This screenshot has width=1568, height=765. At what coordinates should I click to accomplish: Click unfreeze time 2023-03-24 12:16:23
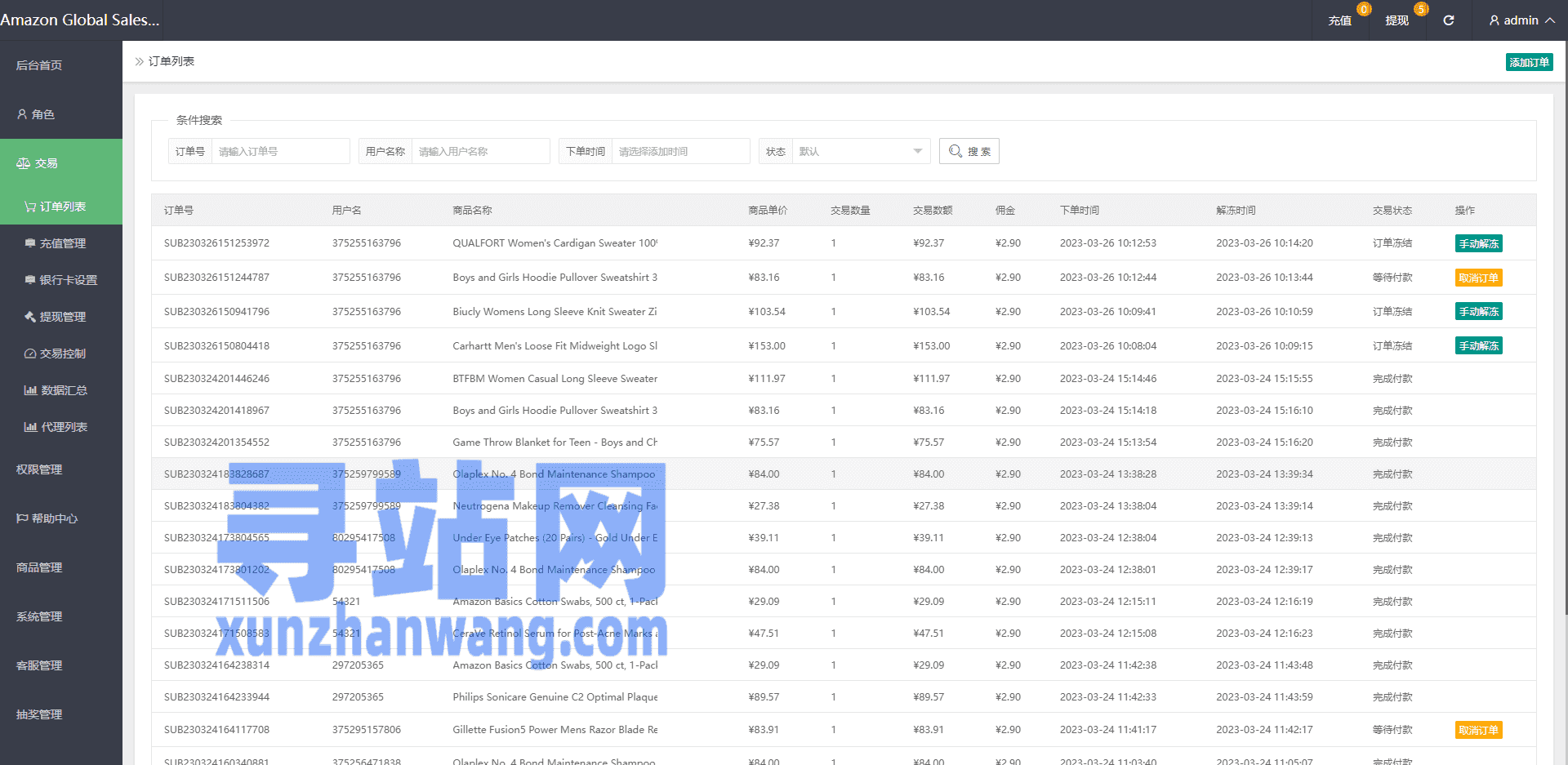pos(1264,634)
